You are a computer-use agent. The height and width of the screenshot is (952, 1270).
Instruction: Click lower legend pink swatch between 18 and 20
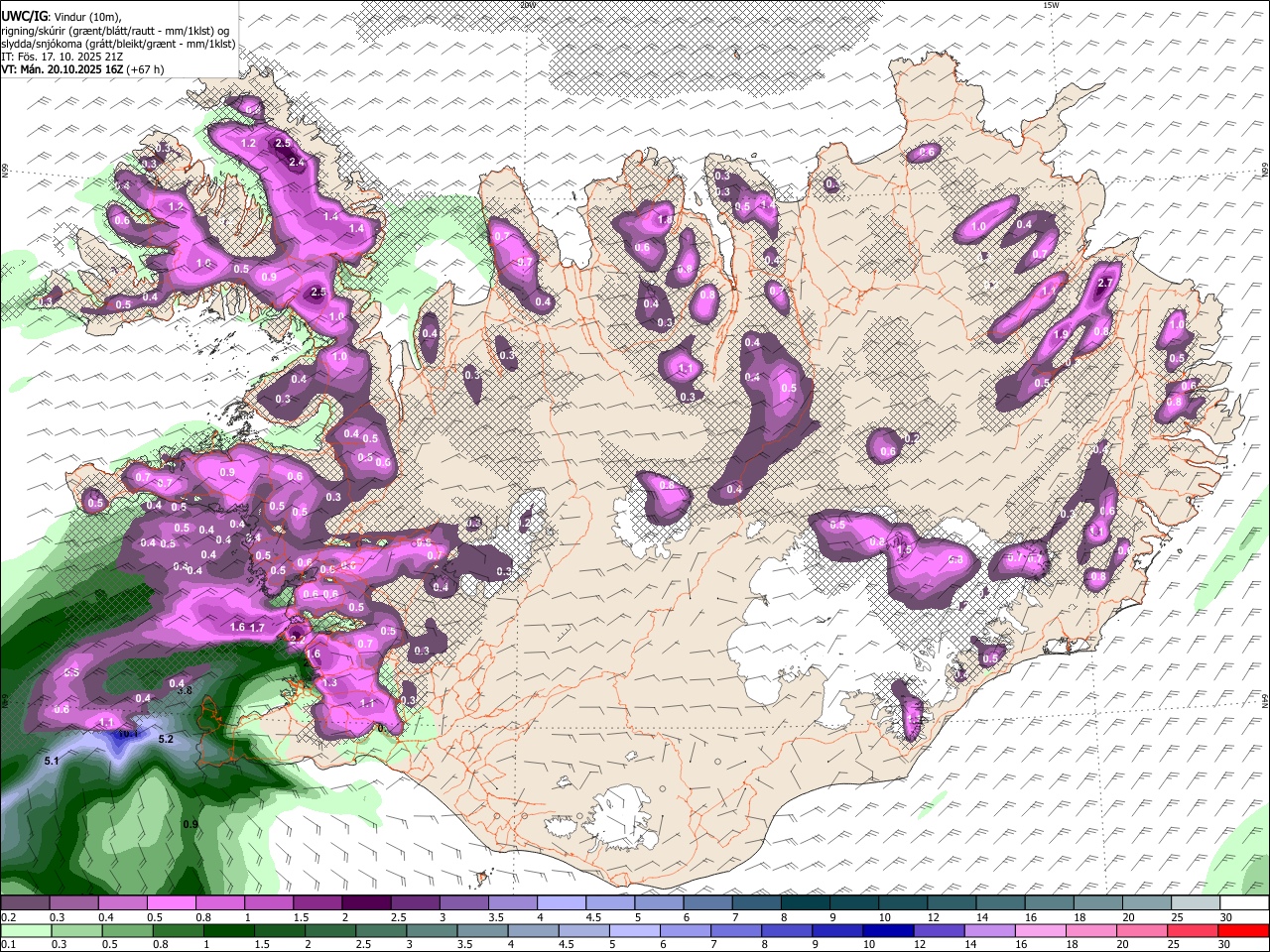[1092, 931]
